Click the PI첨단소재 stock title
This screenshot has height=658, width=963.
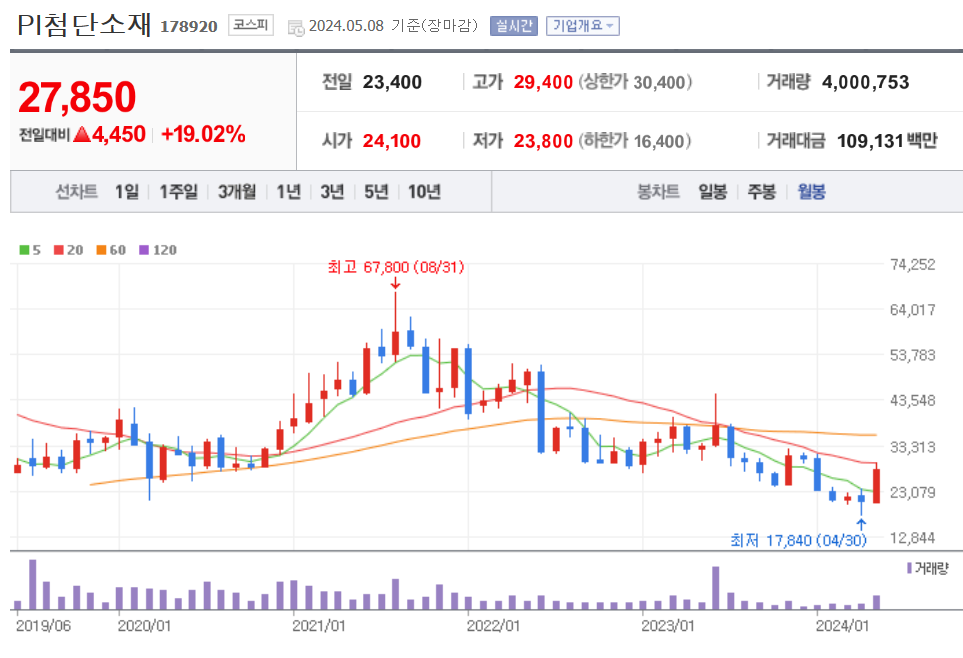pos(84,25)
